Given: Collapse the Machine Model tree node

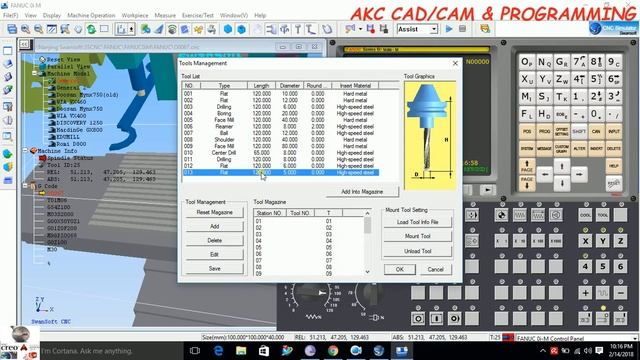Looking at the screenshot, I should 34,73.
